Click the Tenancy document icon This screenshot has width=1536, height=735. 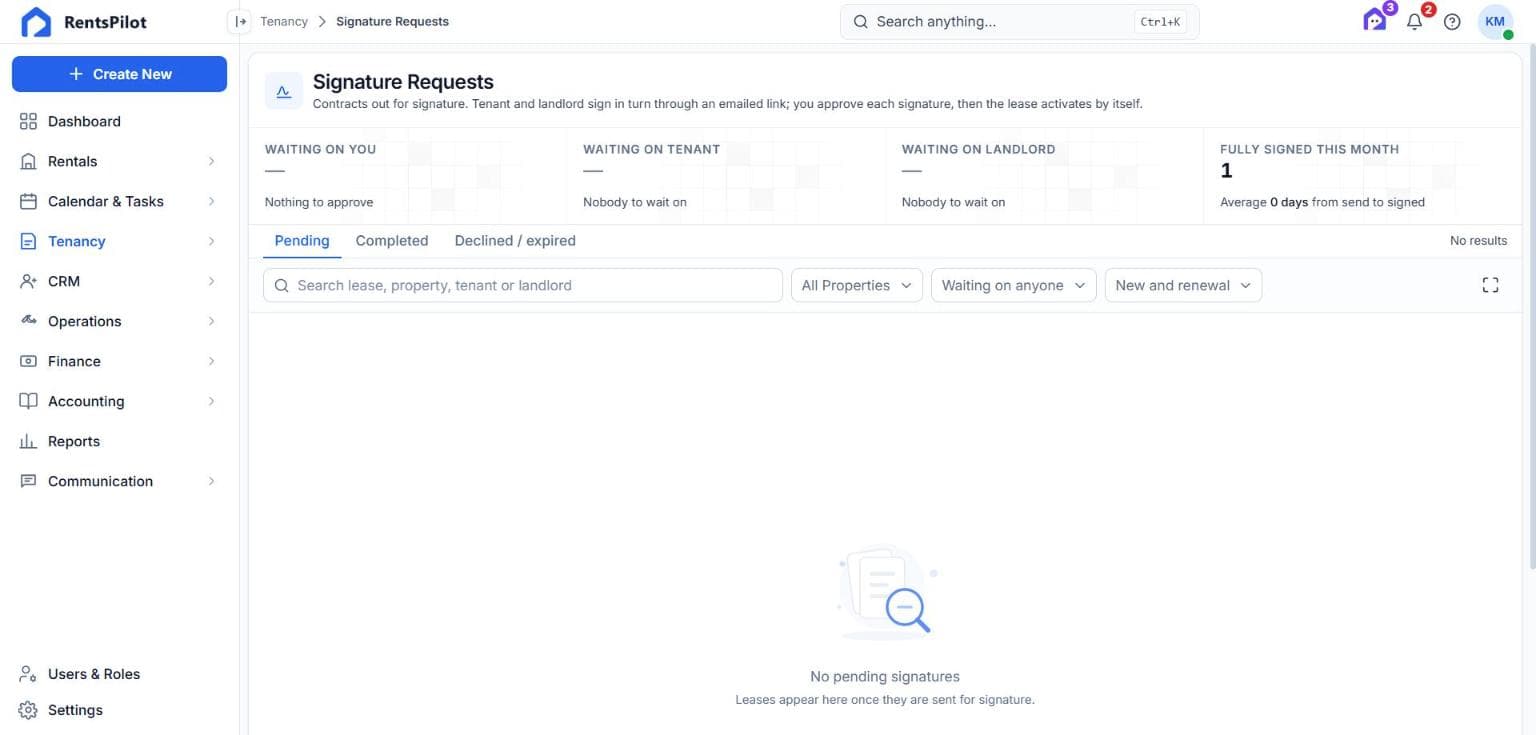coord(28,241)
